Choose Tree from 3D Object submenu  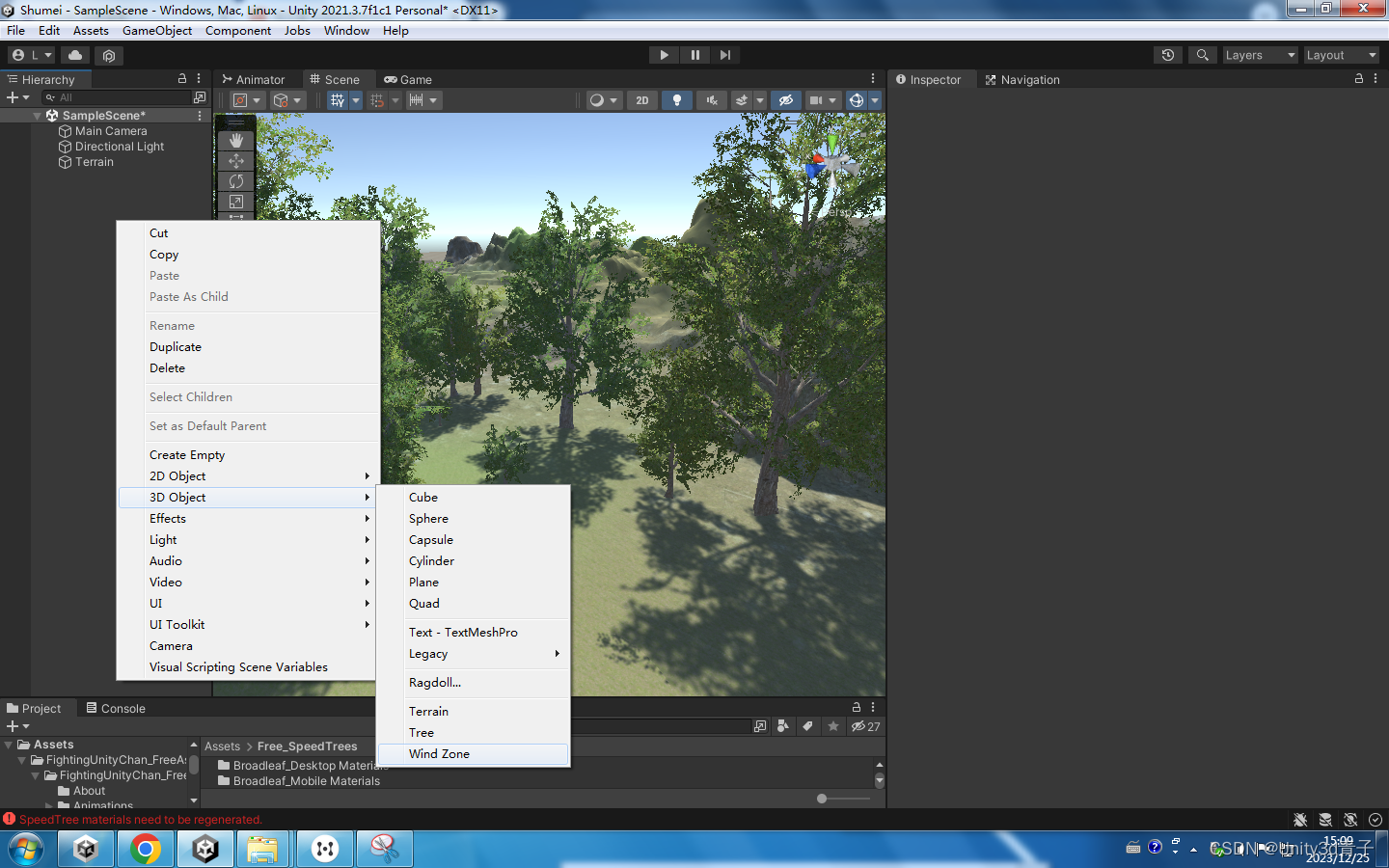click(x=473, y=733)
